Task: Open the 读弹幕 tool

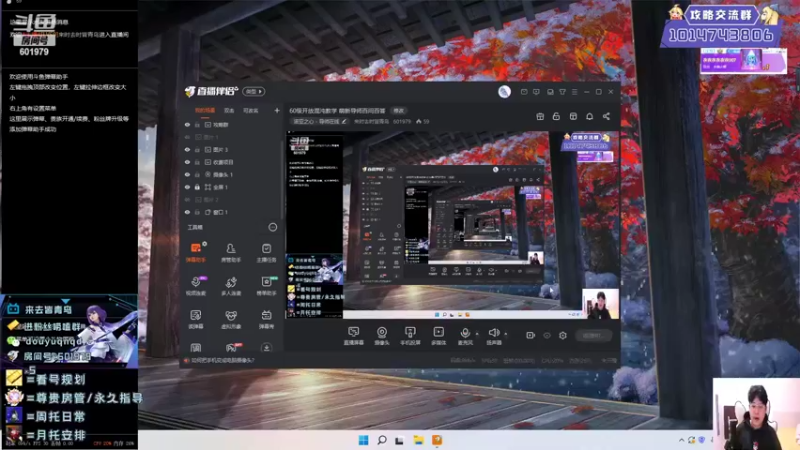Action: [x=196, y=319]
